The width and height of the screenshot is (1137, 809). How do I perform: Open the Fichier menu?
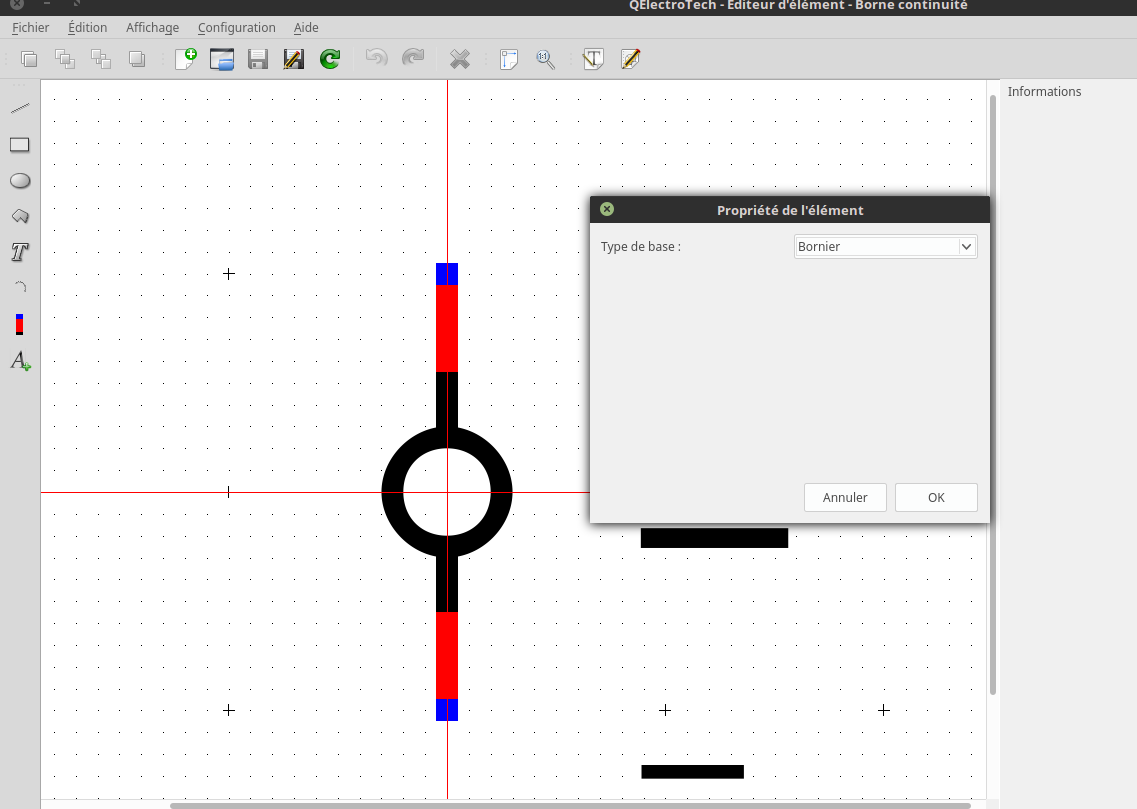pyautogui.click(x=31, y=28)
